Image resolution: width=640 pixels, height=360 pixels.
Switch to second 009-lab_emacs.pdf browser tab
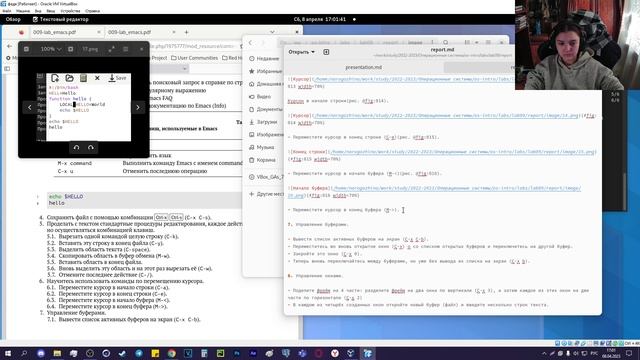coord(141,32)
